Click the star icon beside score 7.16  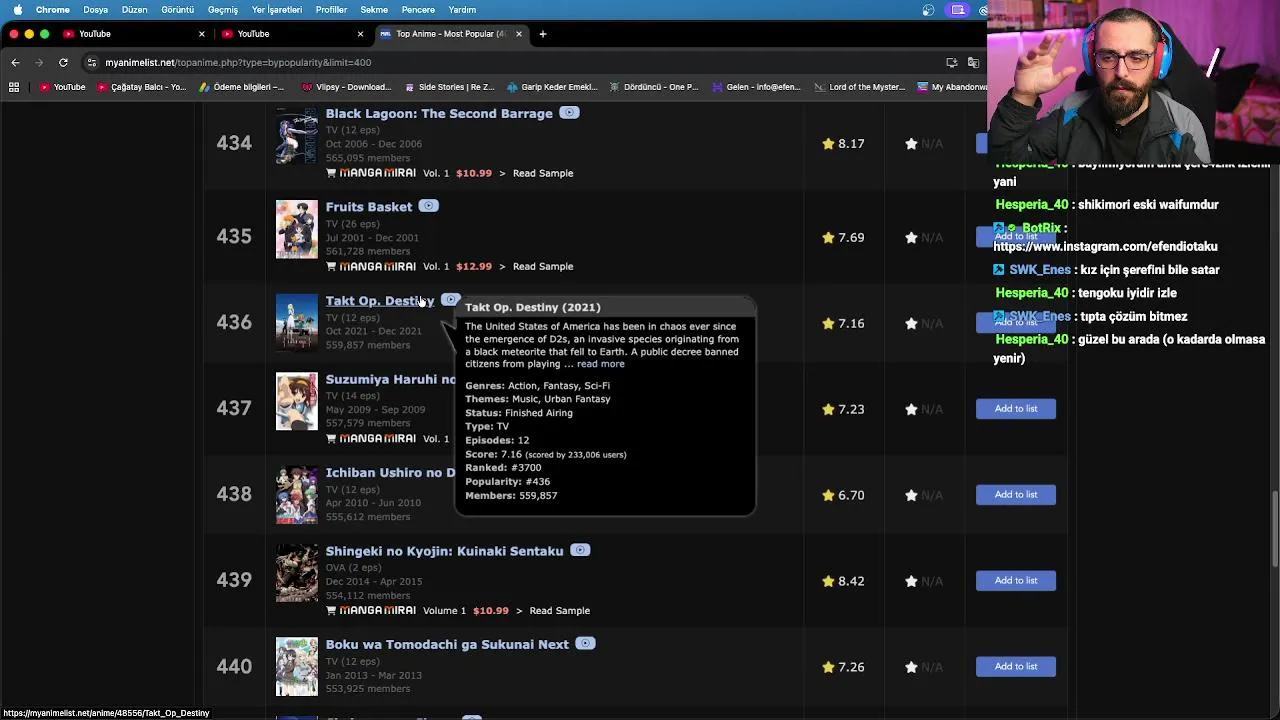828,324
